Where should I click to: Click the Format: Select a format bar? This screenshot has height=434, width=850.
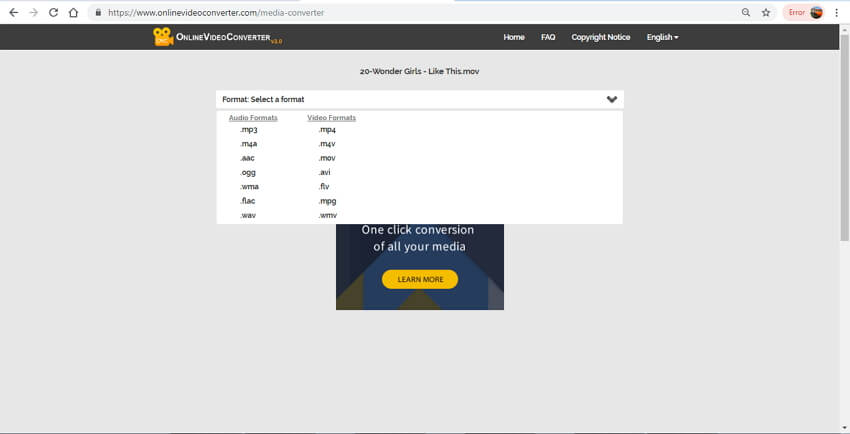click(x=400, y=99)
